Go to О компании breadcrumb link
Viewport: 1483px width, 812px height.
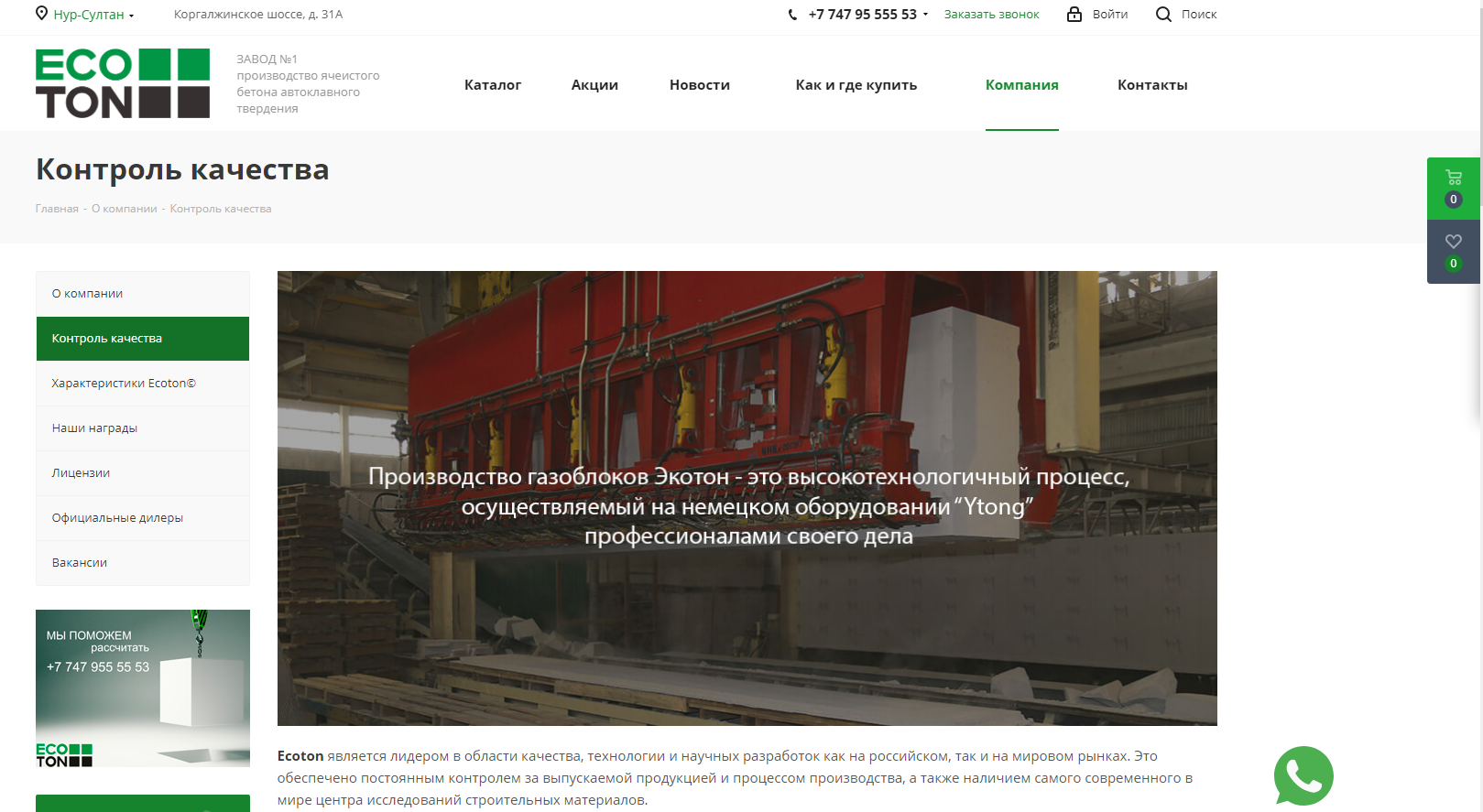[x=125, y=209]
